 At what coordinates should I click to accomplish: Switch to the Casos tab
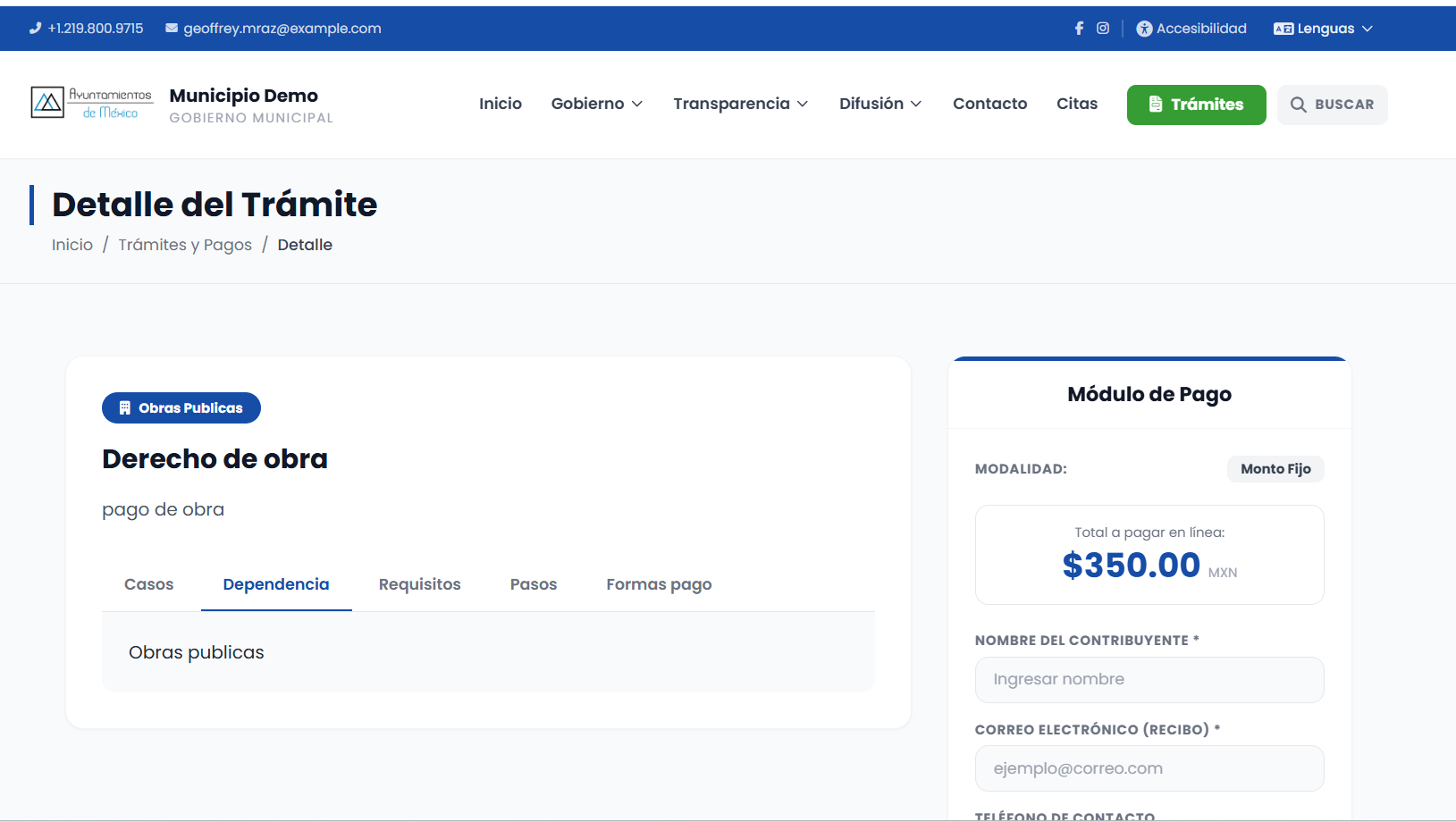tap(149, 584)
